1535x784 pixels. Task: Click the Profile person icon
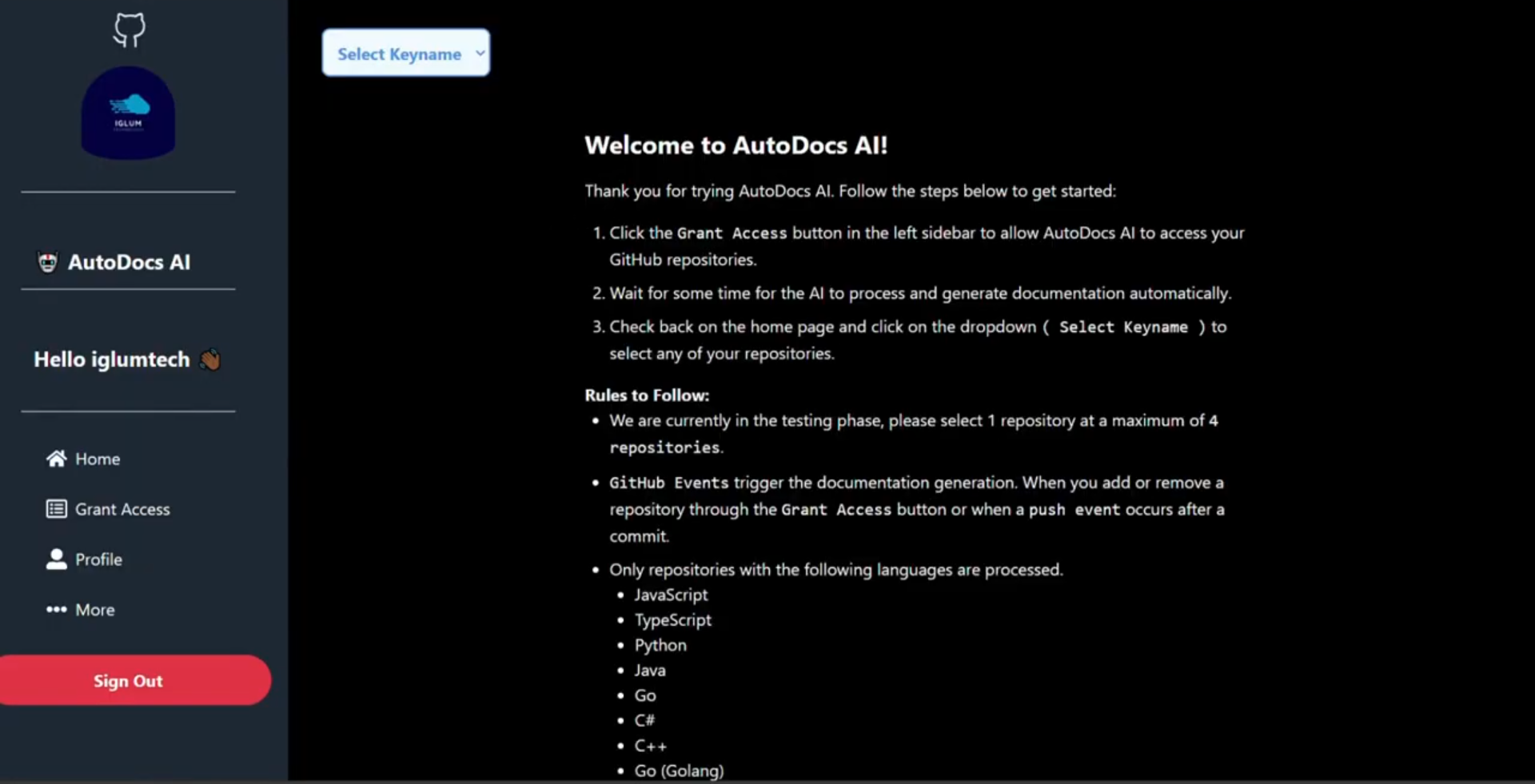pyautogui.click(x=56, y=559)
